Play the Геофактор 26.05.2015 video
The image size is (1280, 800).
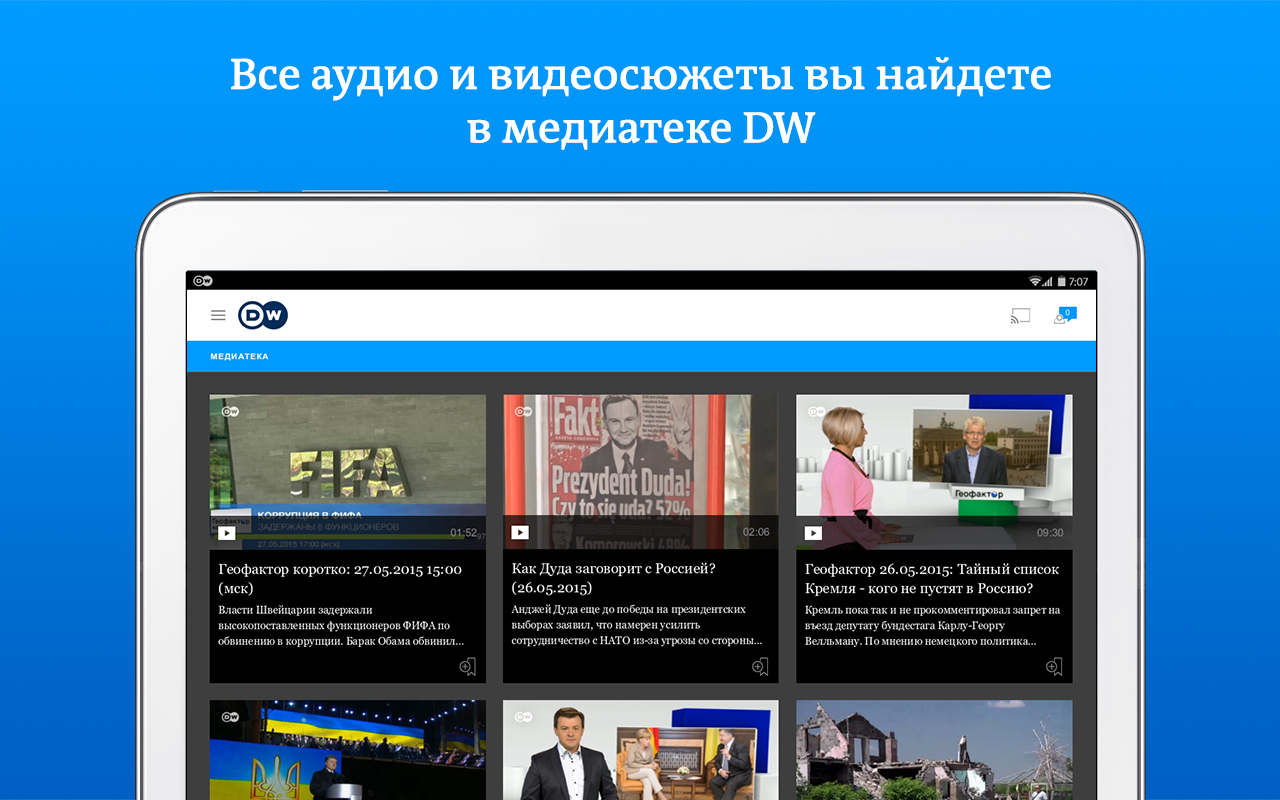[813, 533]
